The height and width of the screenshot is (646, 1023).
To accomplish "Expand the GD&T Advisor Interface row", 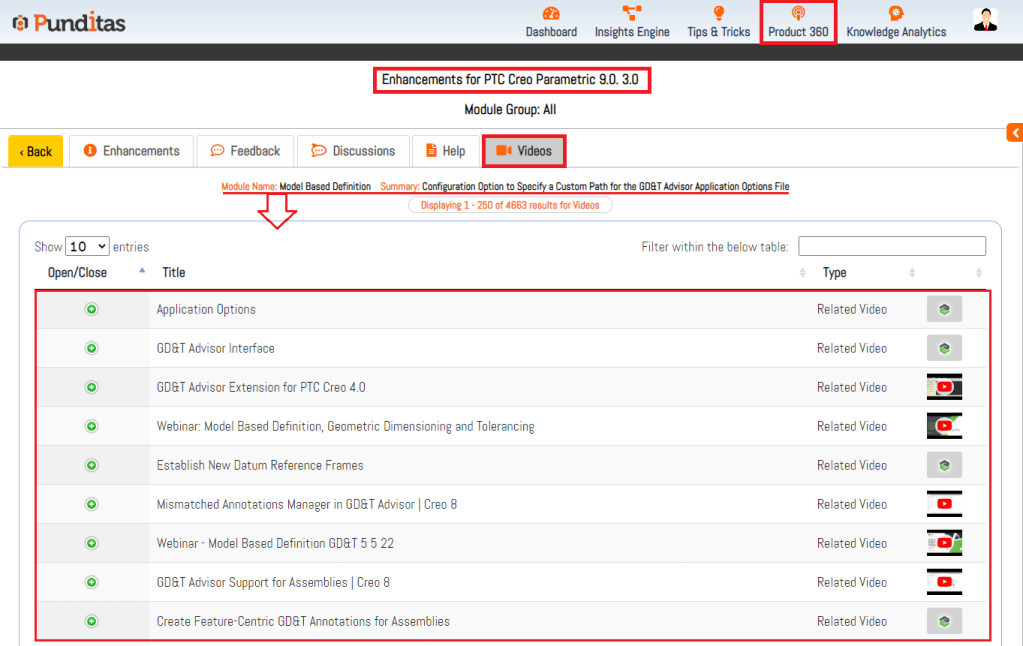I will point(91,349).
